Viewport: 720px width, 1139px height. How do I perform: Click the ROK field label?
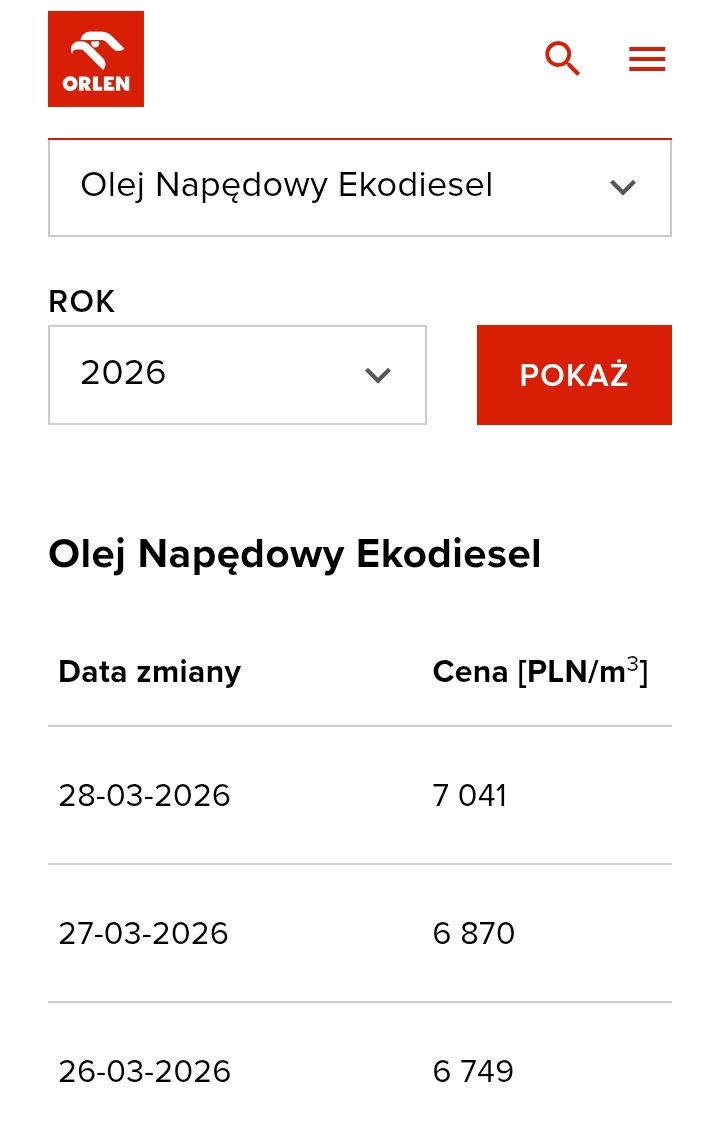pyautogui.click(x=82, y=301)
